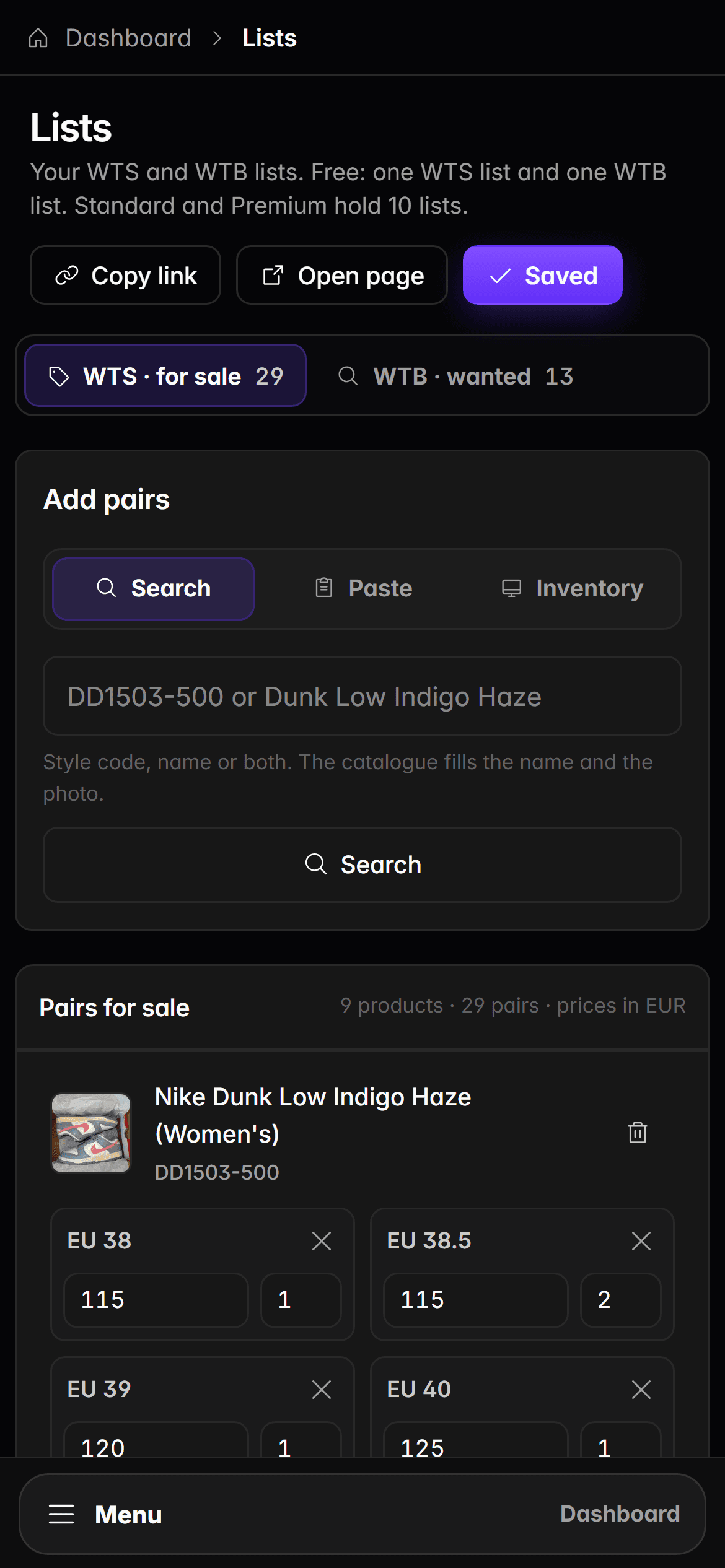Click the 'Add pairs' heading
Screen dimensions: 725x1568
coord(107,499)
